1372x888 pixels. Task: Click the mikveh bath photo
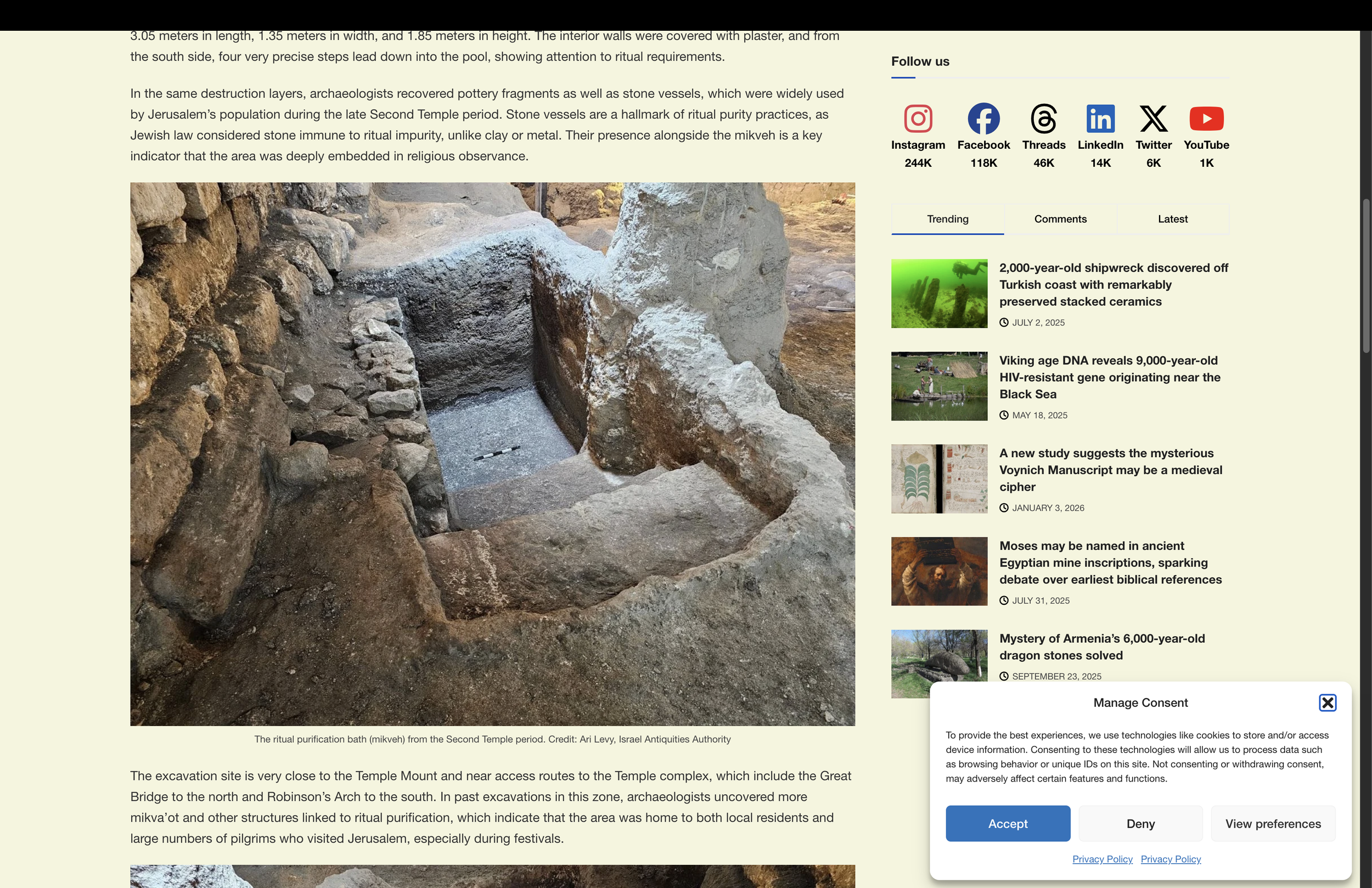point(492,454)
